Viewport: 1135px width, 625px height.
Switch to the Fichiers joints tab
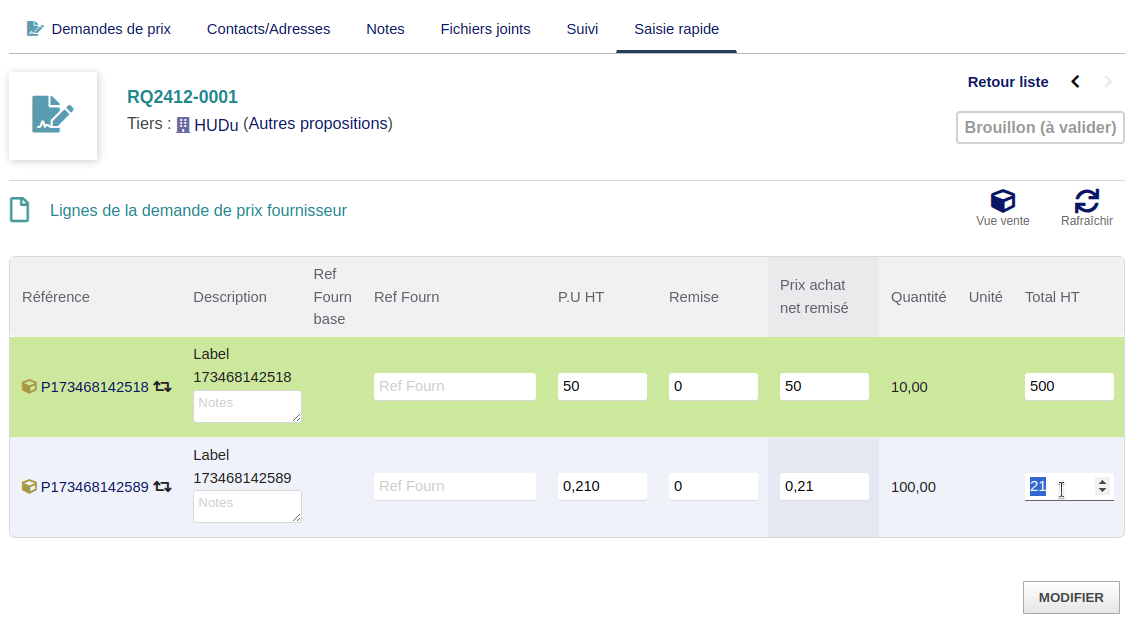tap(485, 29)
